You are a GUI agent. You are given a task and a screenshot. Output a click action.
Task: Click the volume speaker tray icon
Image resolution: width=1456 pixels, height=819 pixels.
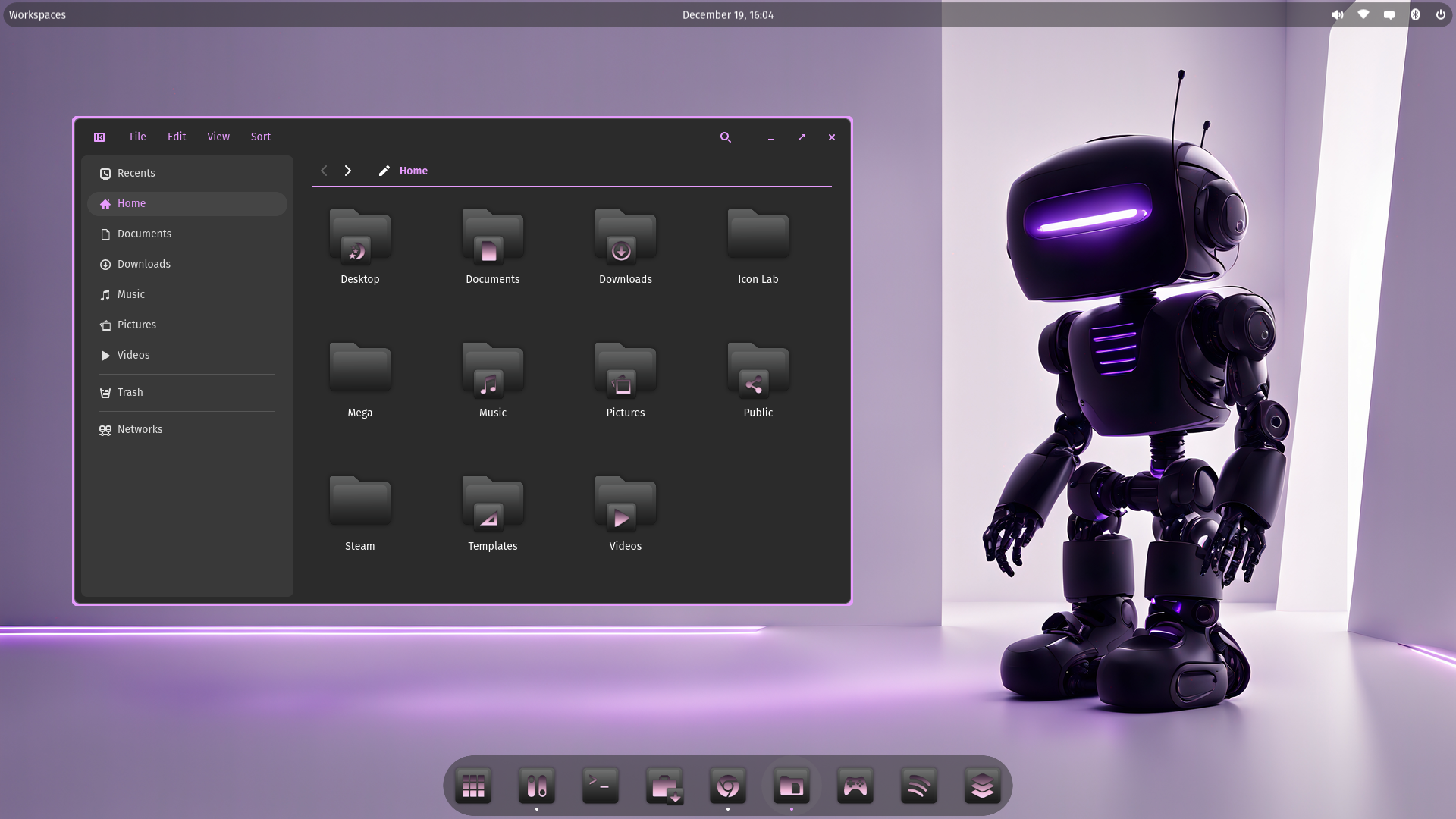pos(1338,14)
